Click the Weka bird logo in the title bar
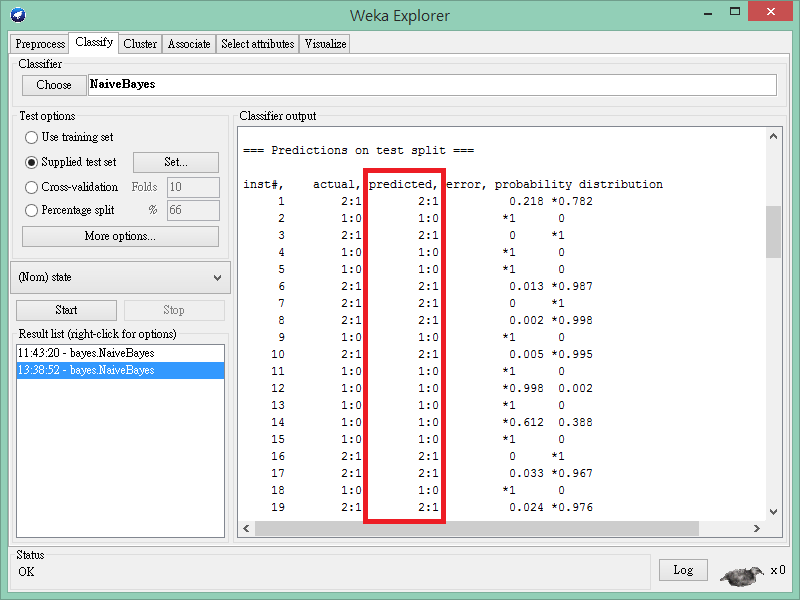Screen dimensions: 800x600 pos(18,15)
